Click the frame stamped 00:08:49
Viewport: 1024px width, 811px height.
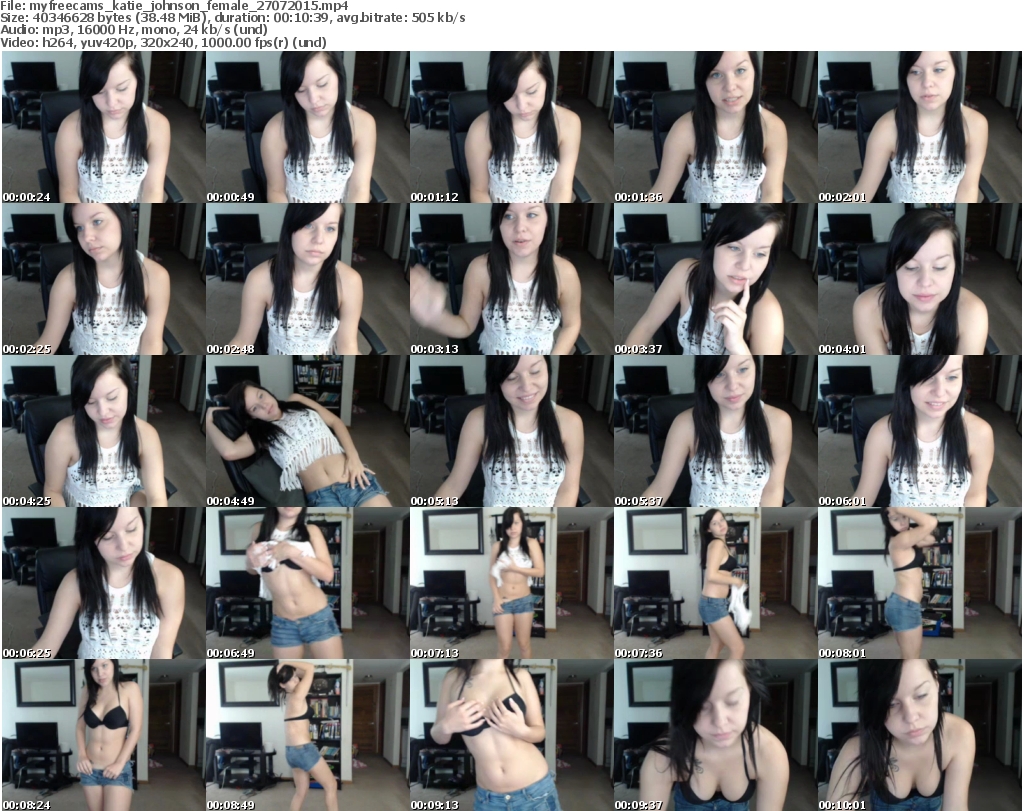pyautogui.click(x=307, y=735)
